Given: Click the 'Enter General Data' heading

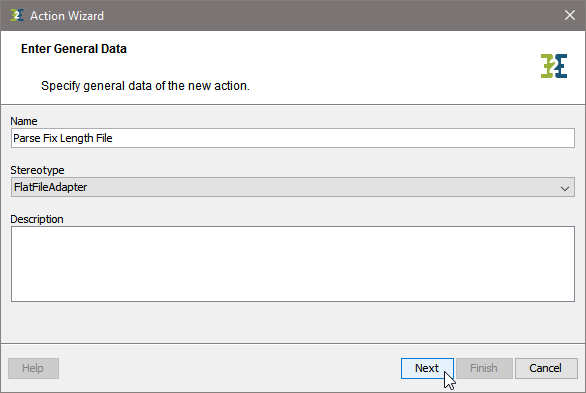Looking at the screenshot, I should click(74, 49).
